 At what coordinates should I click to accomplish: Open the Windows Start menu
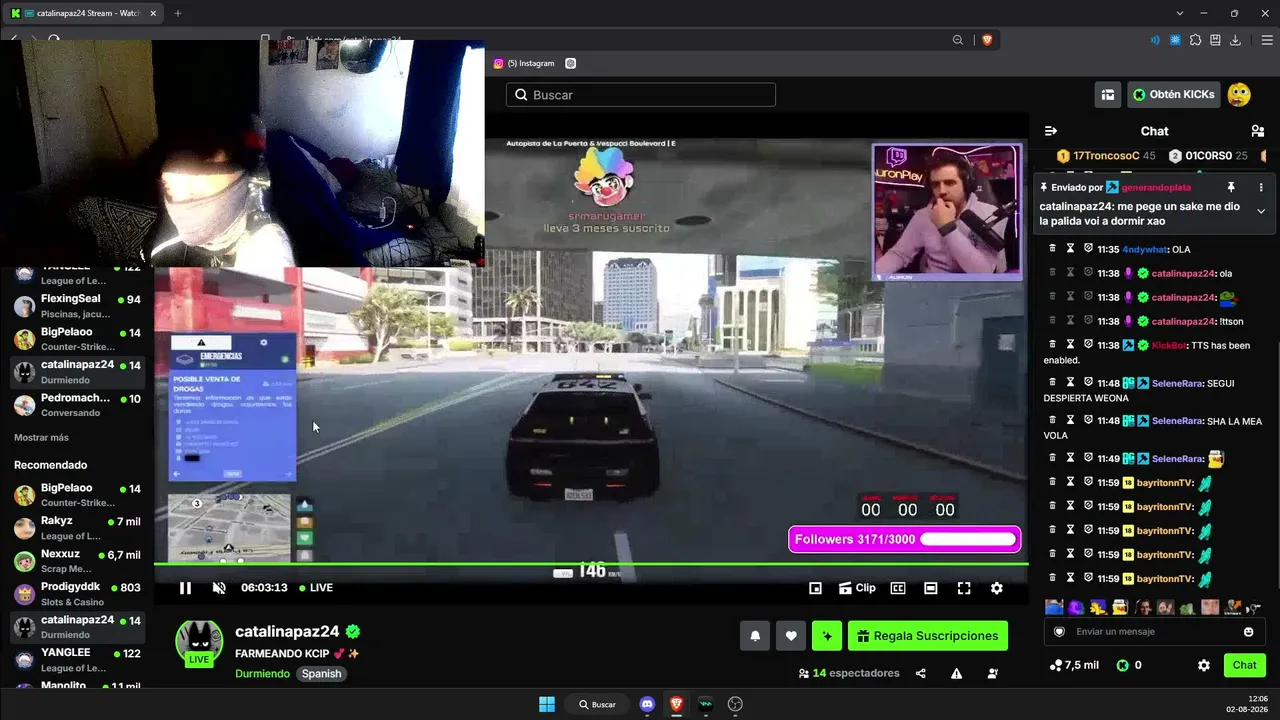(x=547, y=704)
